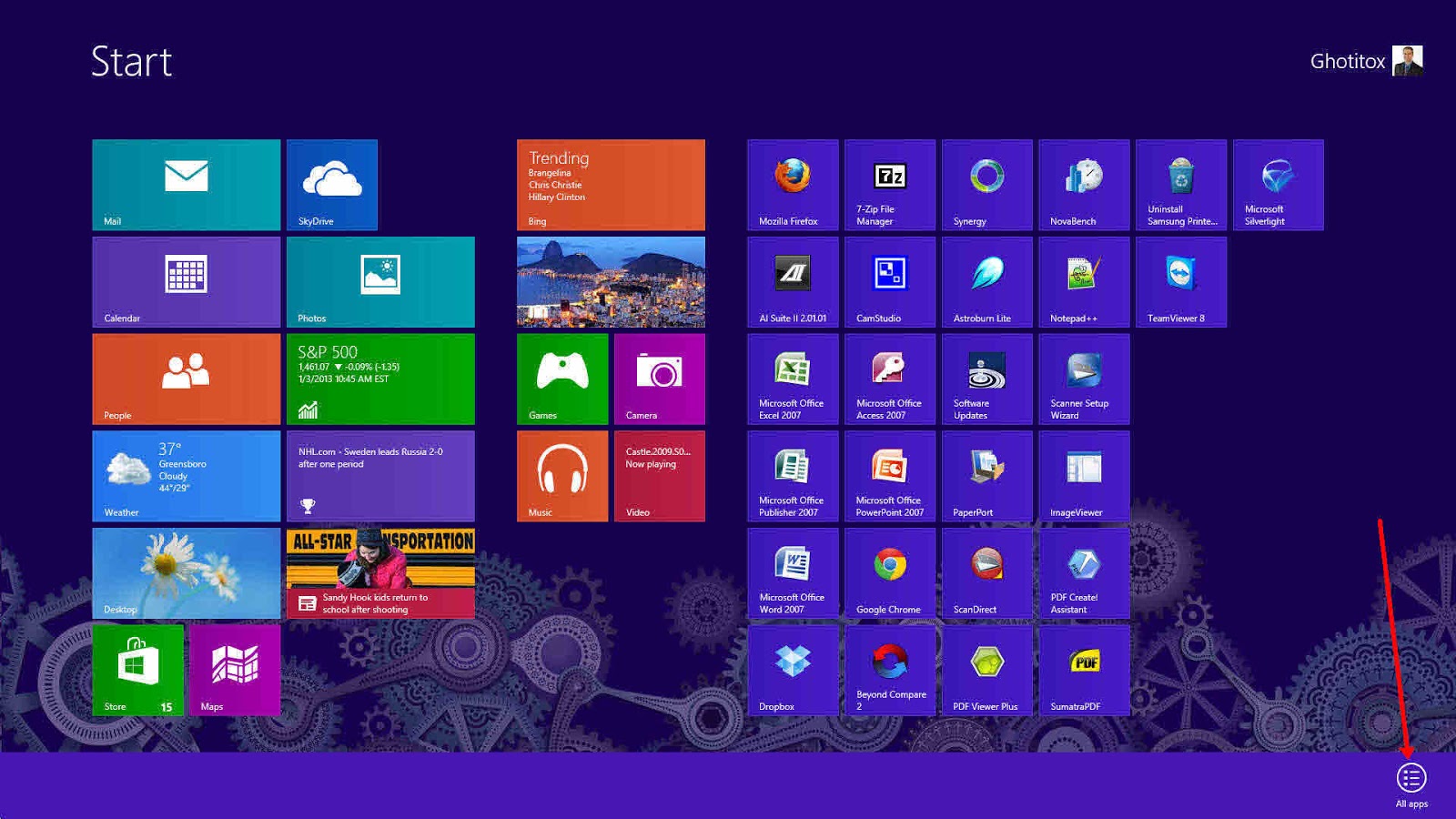Open the Mail tile
1456x819 pixels.
(x=186, y=185)
